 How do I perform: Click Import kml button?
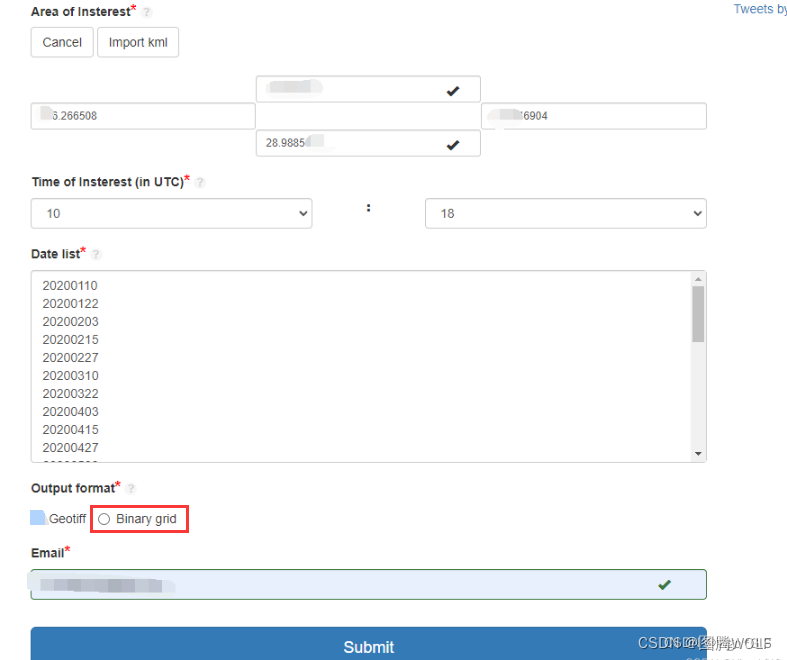(138, 42)
